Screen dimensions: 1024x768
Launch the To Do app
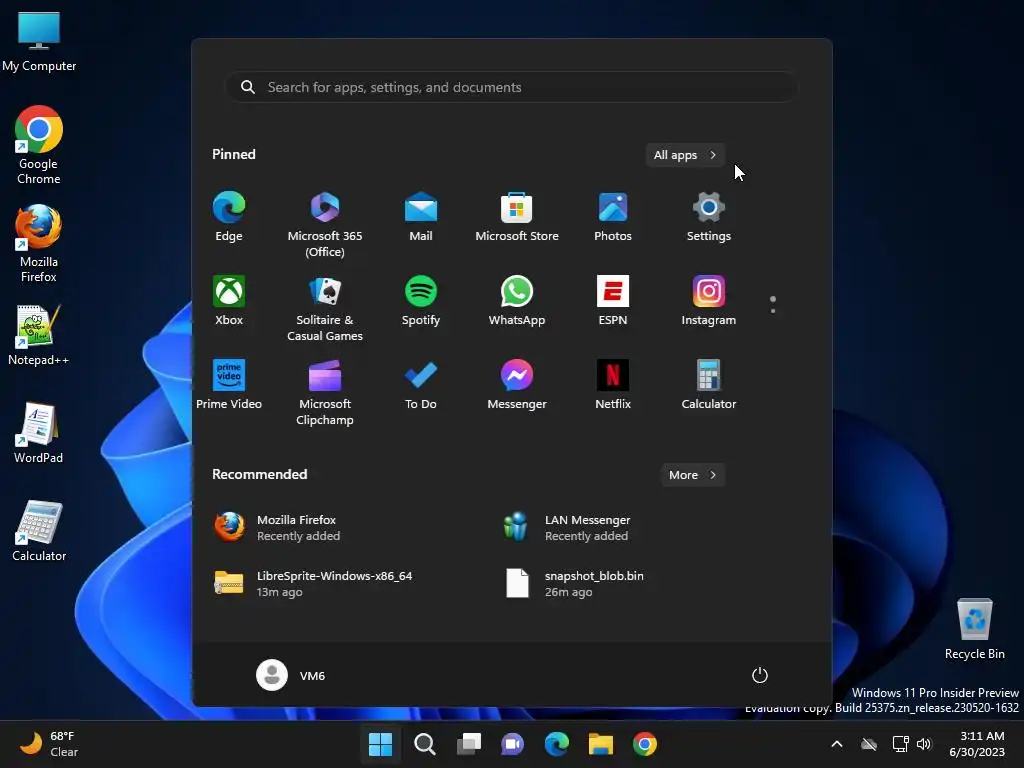[421, 385]
